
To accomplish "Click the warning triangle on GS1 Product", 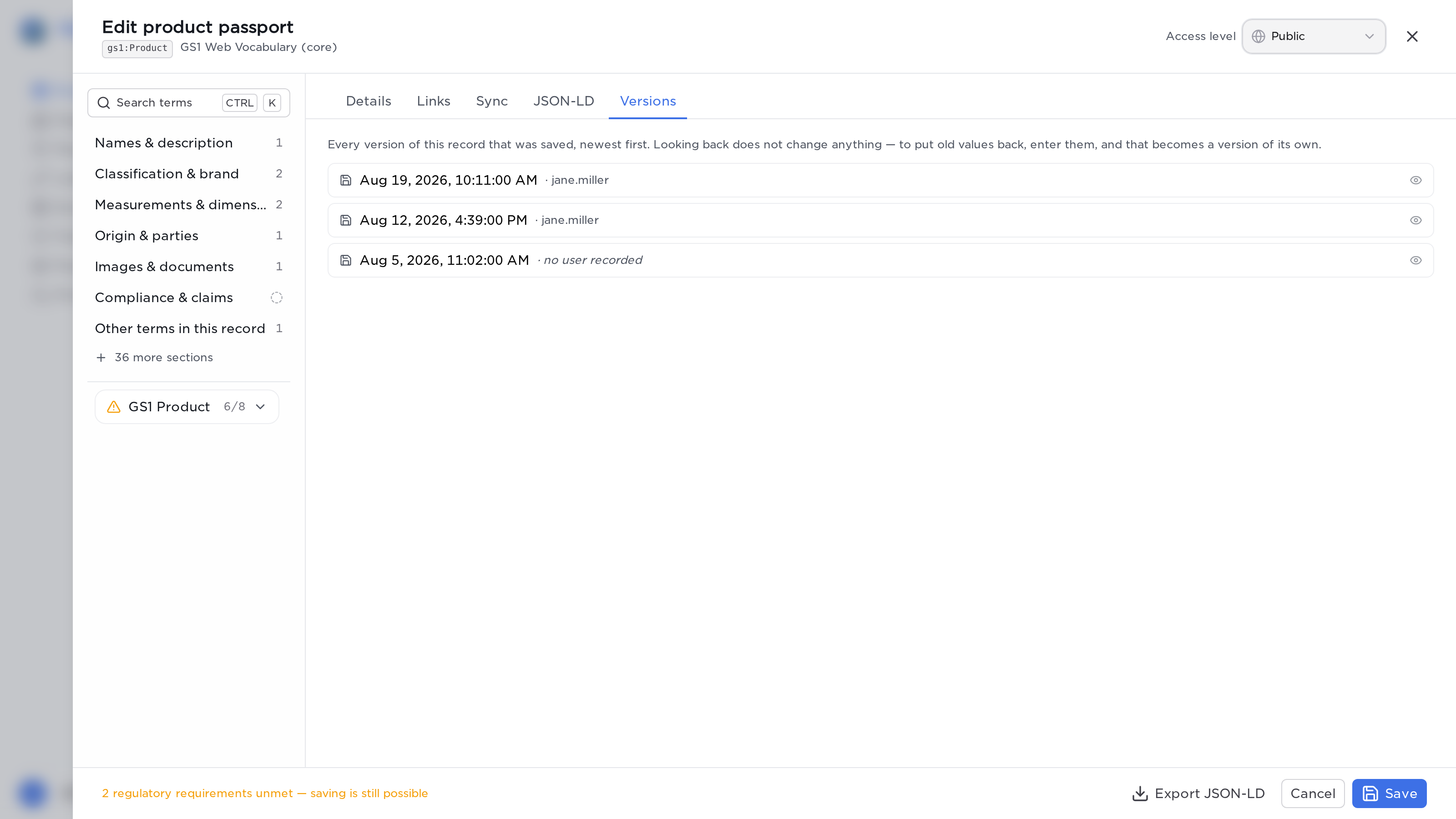I will 114,407.
